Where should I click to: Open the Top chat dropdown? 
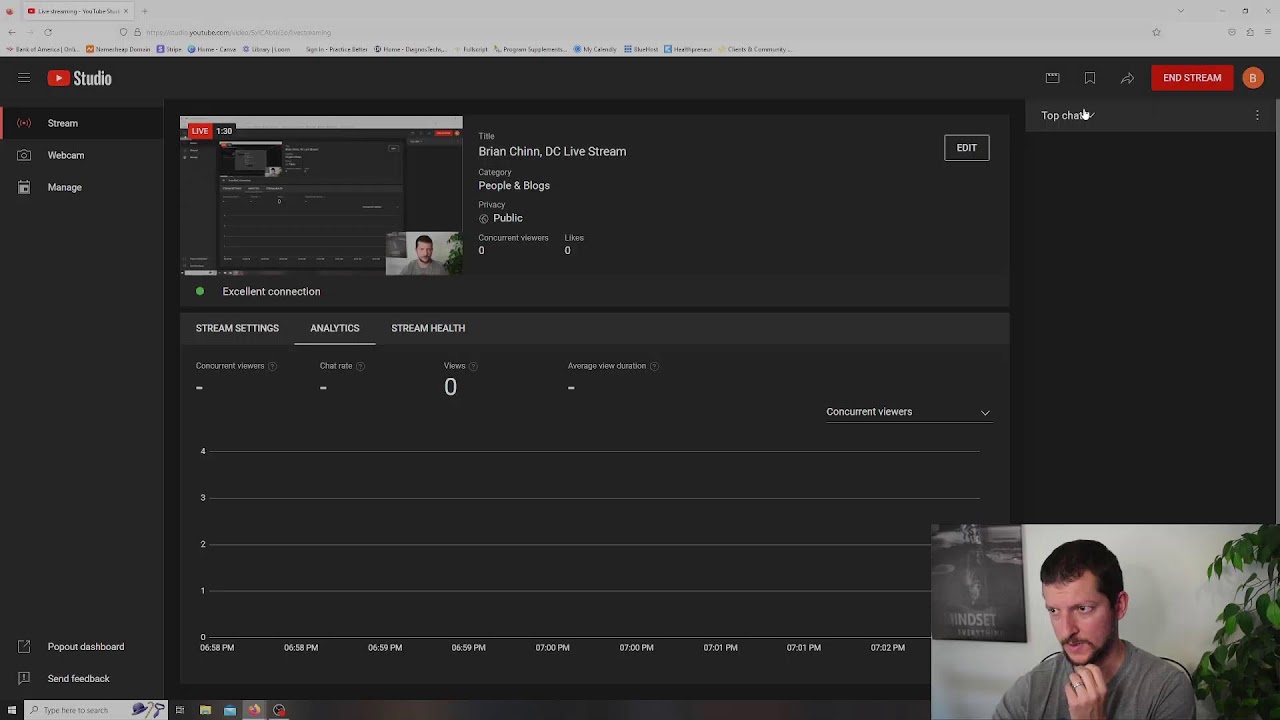1068,116
